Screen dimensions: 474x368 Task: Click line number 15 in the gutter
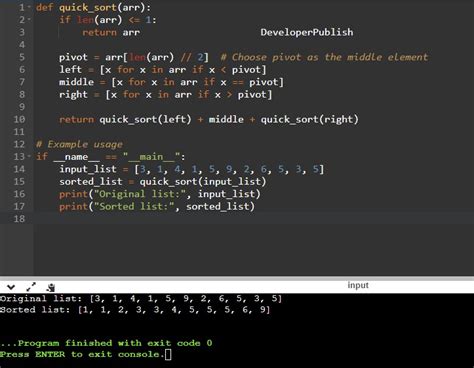[x=19, y=182]
